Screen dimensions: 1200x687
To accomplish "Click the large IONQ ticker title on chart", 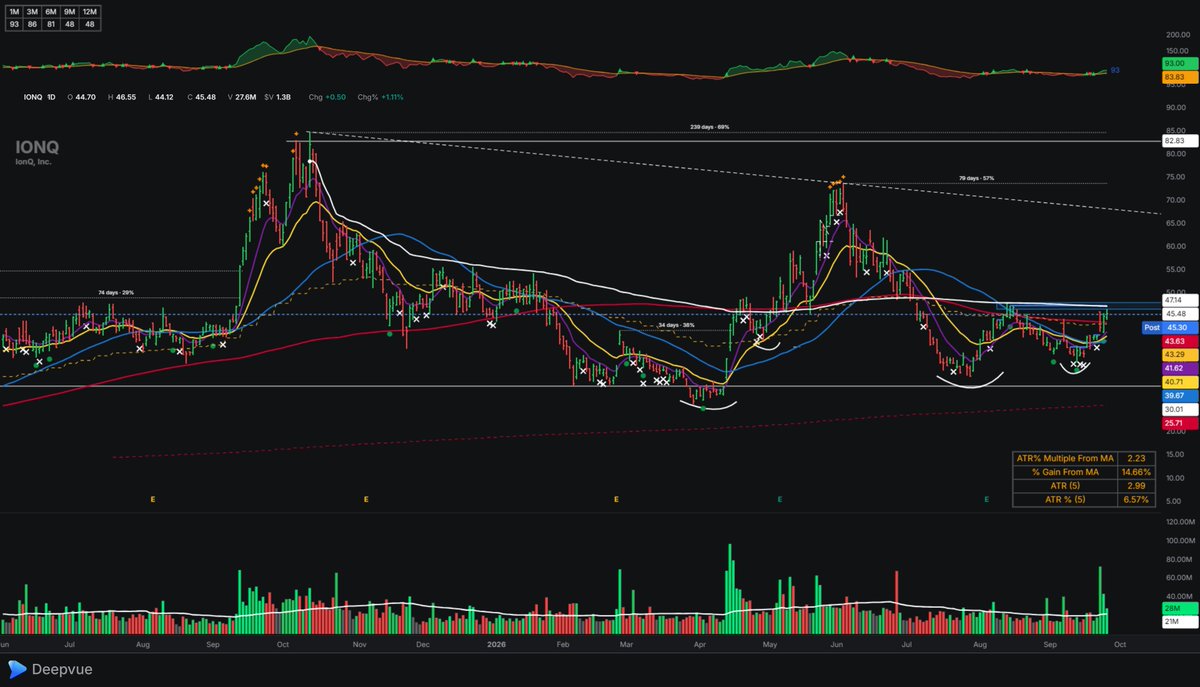I will 37,146.
